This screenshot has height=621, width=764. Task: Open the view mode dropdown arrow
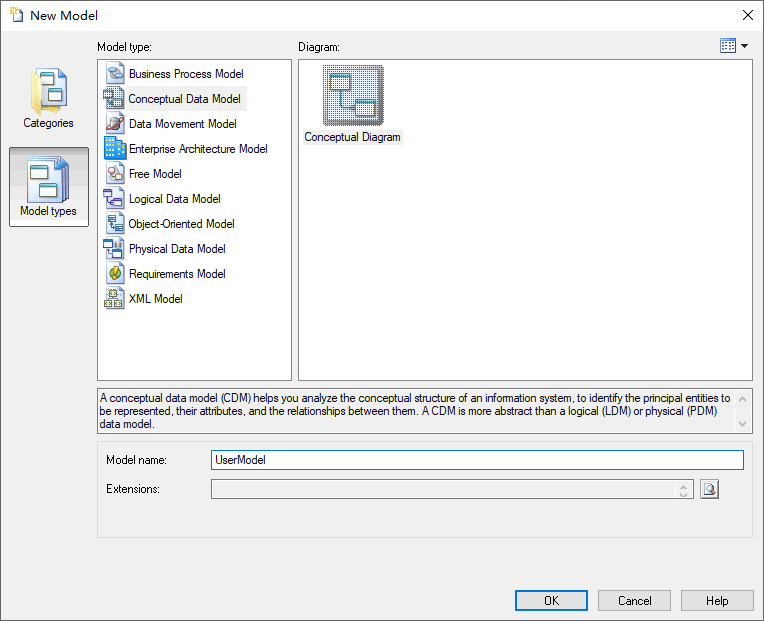(x=745, y=46)
